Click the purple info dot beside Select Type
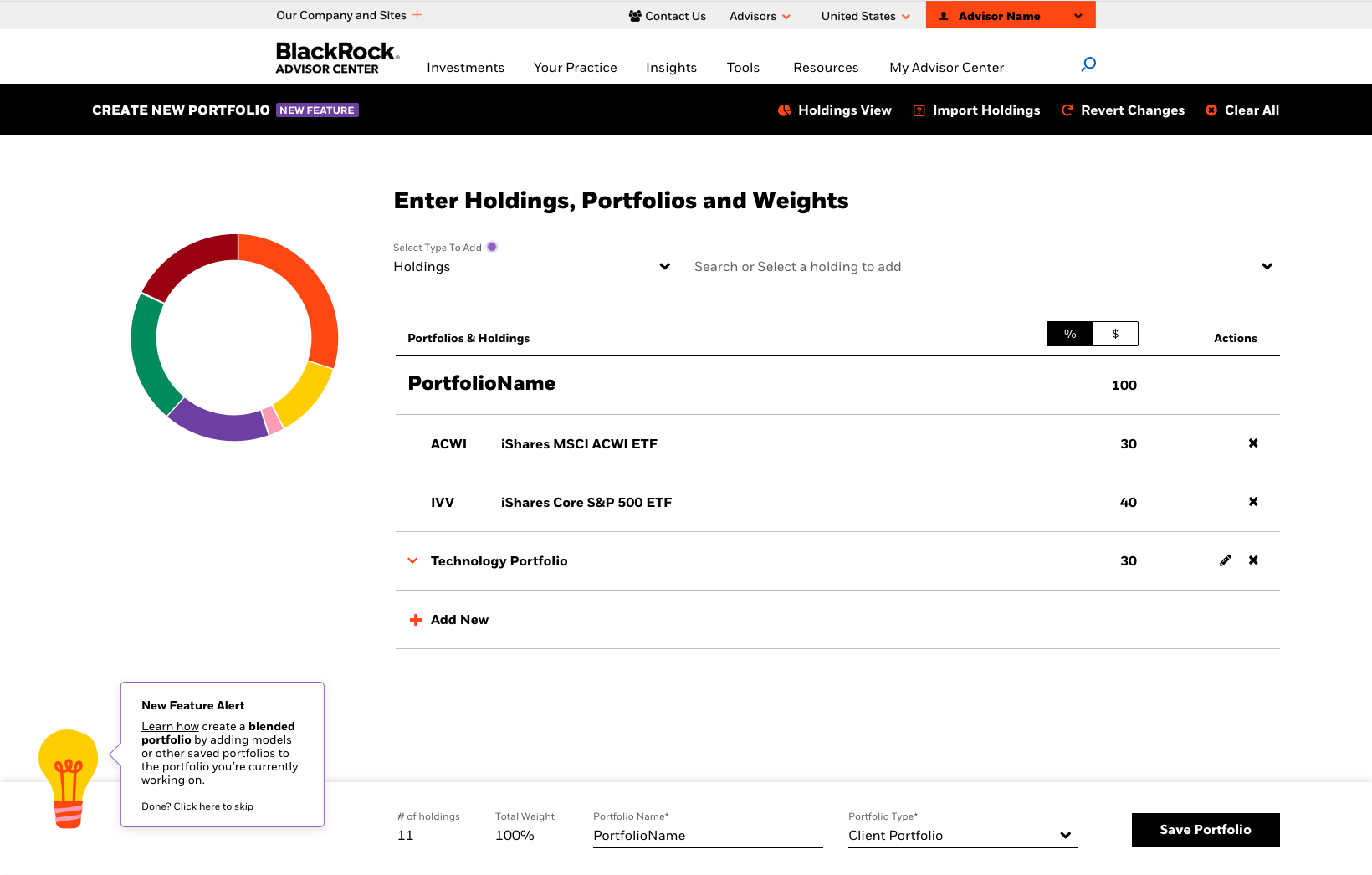The image size is (1372, 875). pos(492,247)
